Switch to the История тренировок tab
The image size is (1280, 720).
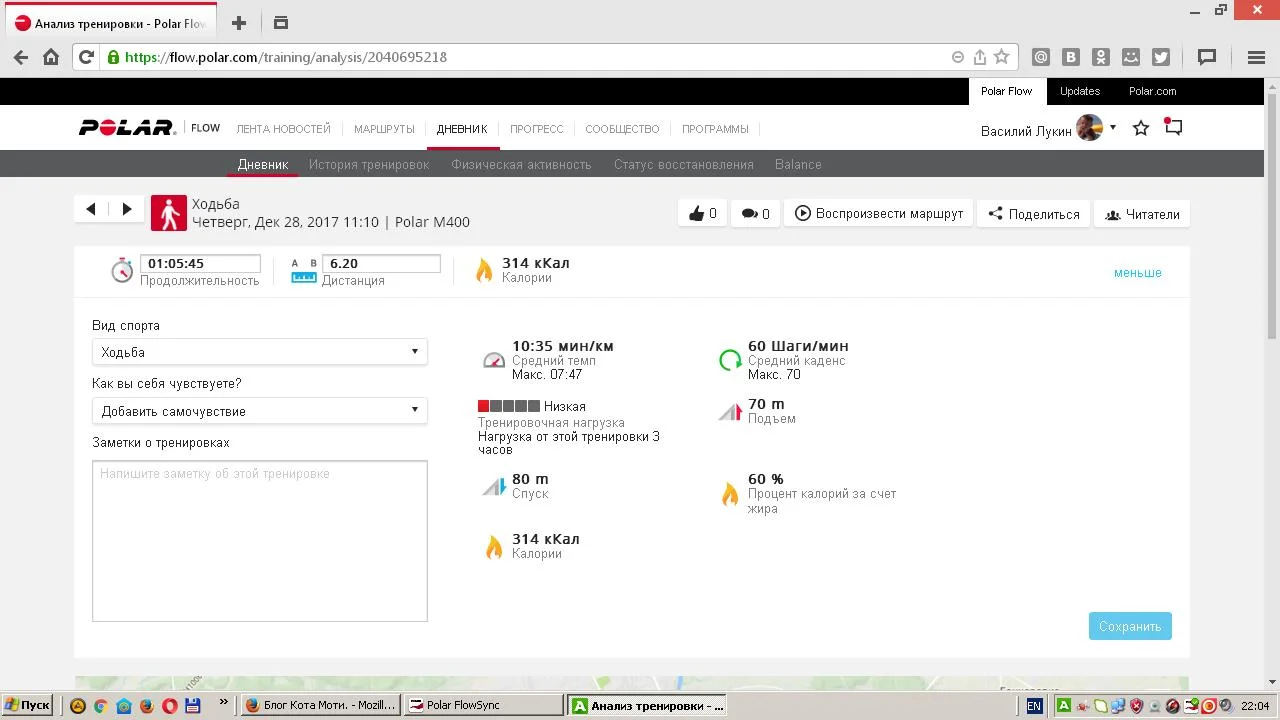pyautogui.click(x=369, y=165)
